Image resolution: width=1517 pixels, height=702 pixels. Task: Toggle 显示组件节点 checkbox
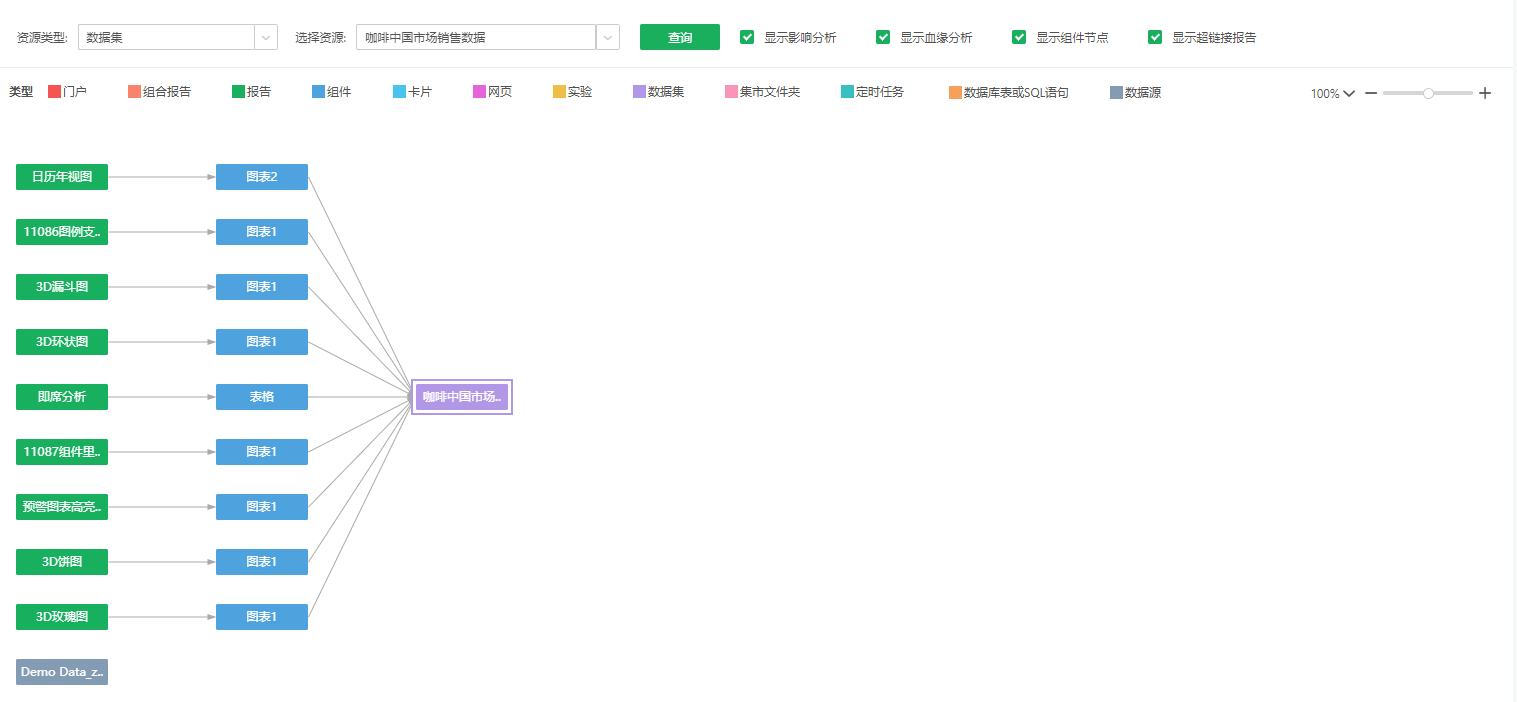click(1019, 37)
